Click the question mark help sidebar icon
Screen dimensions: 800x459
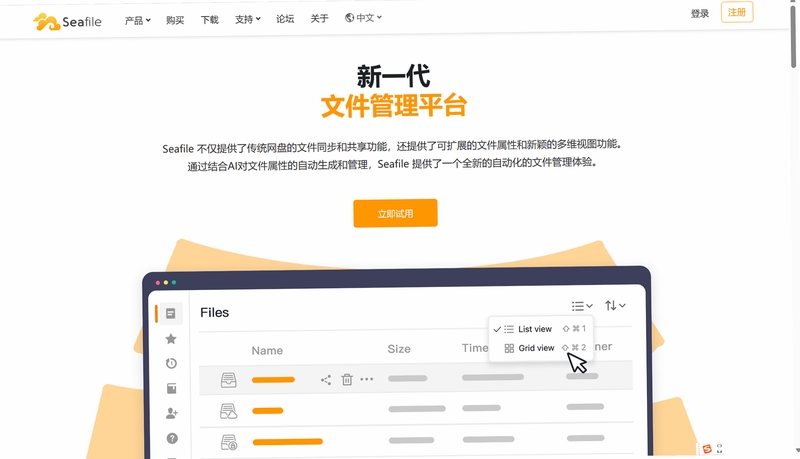coord(172,438)
